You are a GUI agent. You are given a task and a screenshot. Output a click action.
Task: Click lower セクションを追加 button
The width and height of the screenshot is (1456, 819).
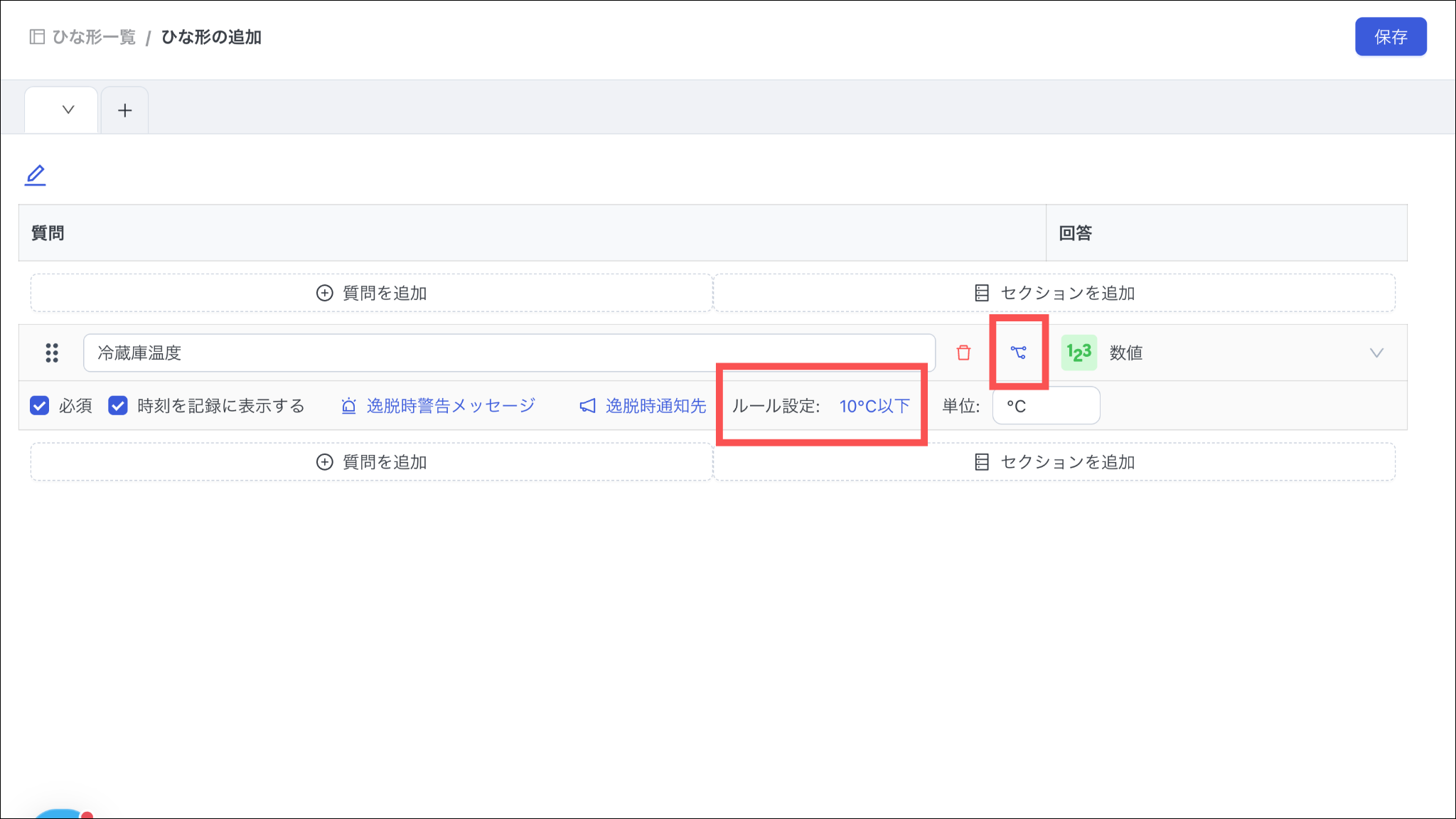(x=1054, y=462)
